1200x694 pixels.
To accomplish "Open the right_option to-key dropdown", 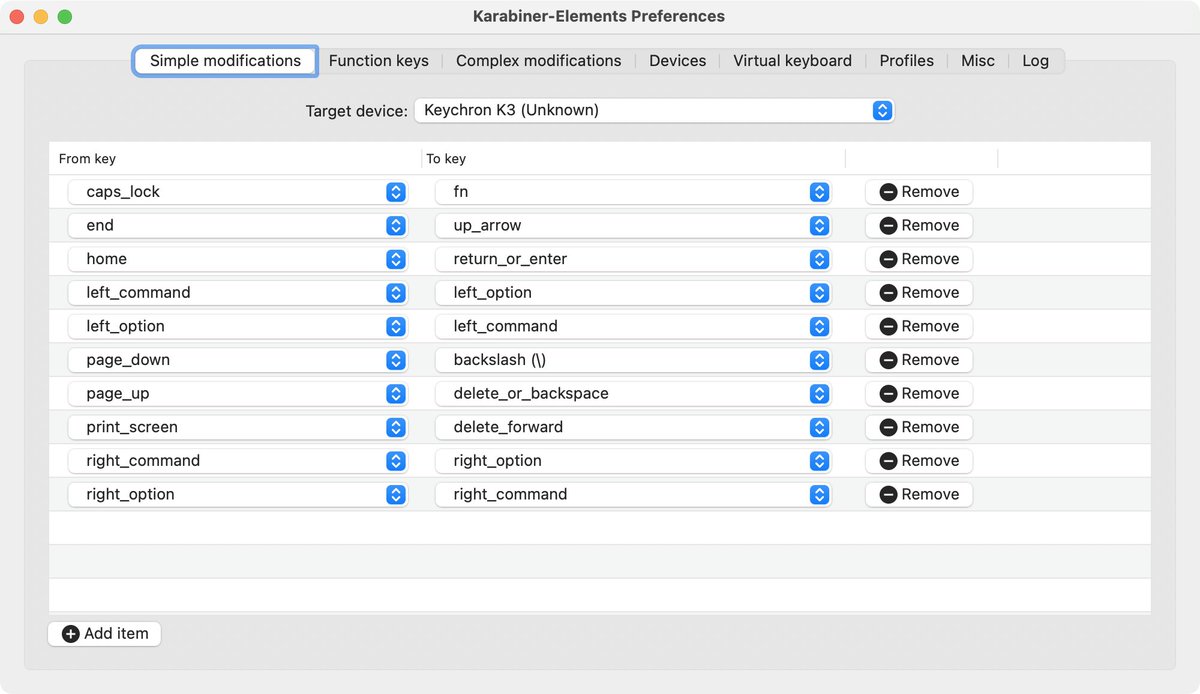I will [633, 461].
